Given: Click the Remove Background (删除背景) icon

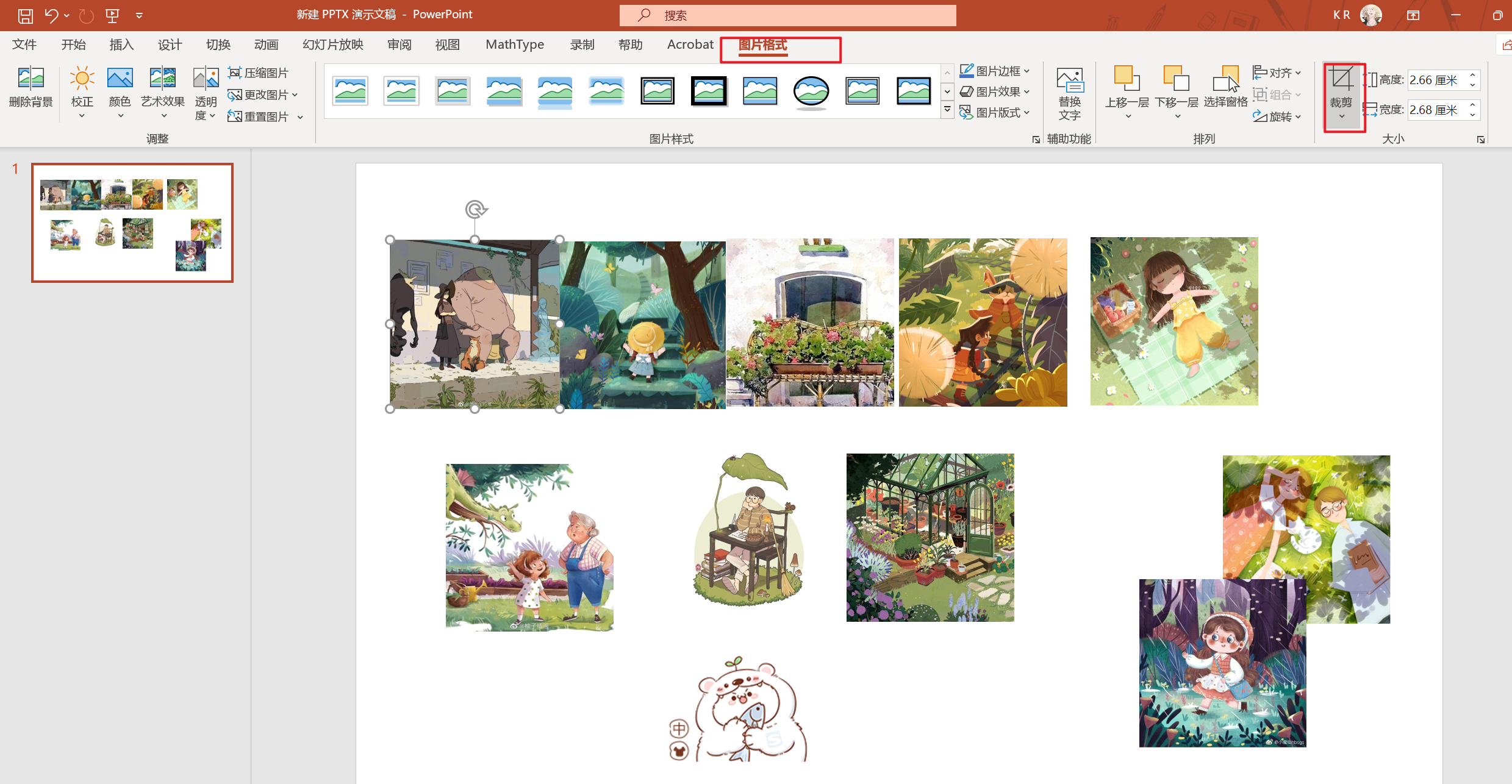Looking at the screenshot, I should (30, 79).
